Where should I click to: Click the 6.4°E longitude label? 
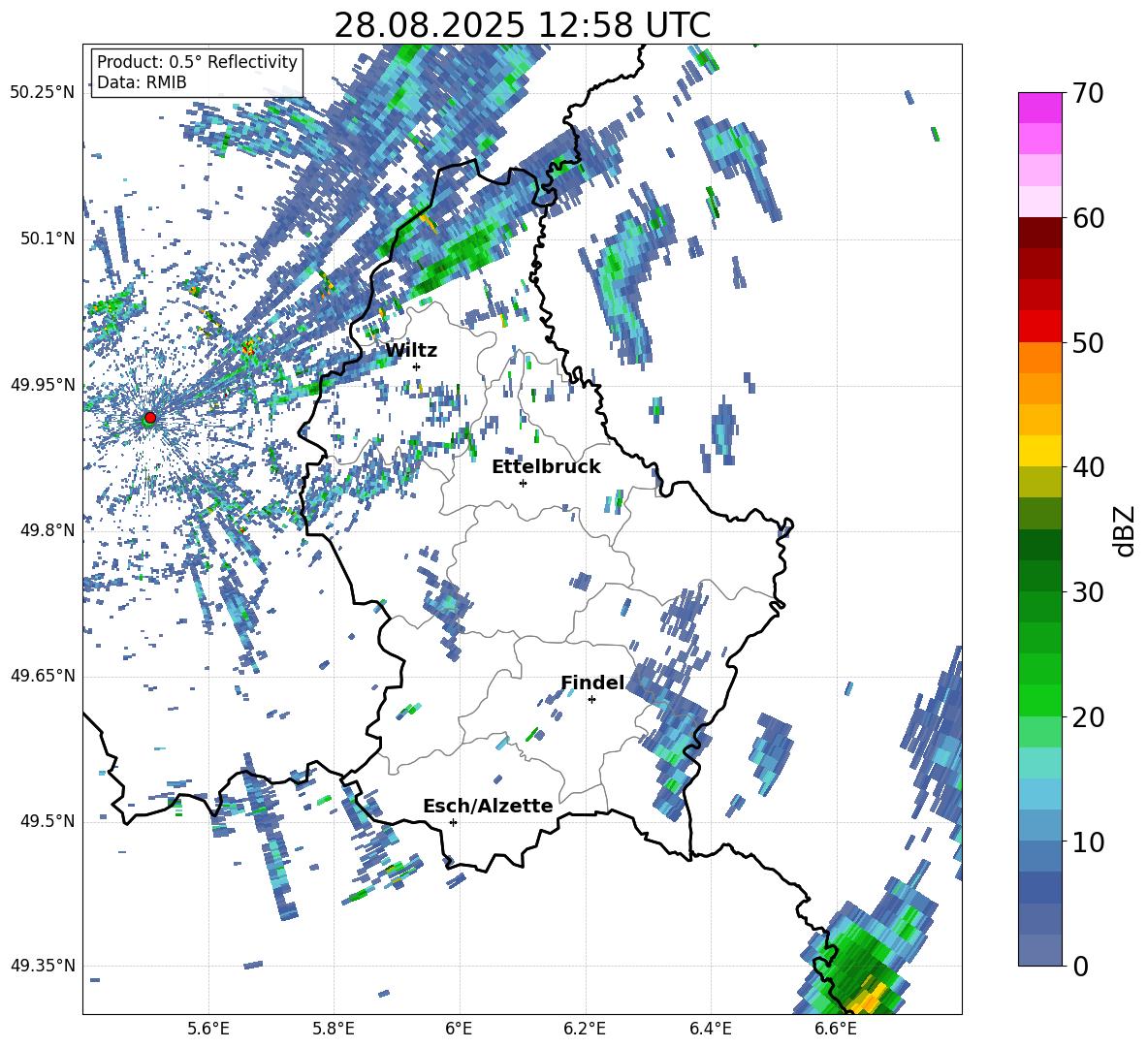(710, 1029)
